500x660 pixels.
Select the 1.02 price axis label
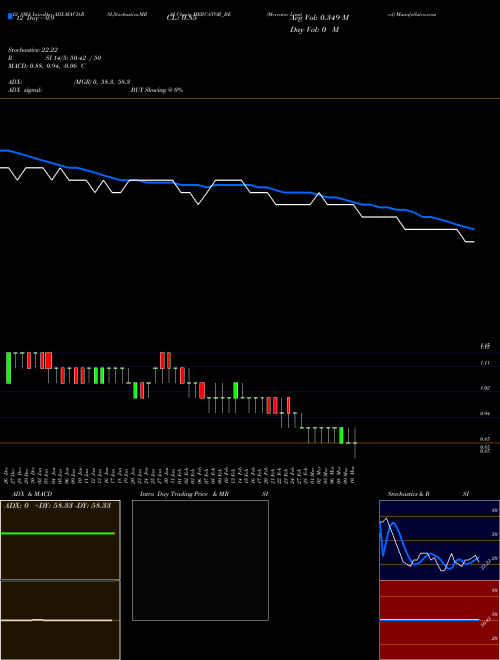point(484,388)
